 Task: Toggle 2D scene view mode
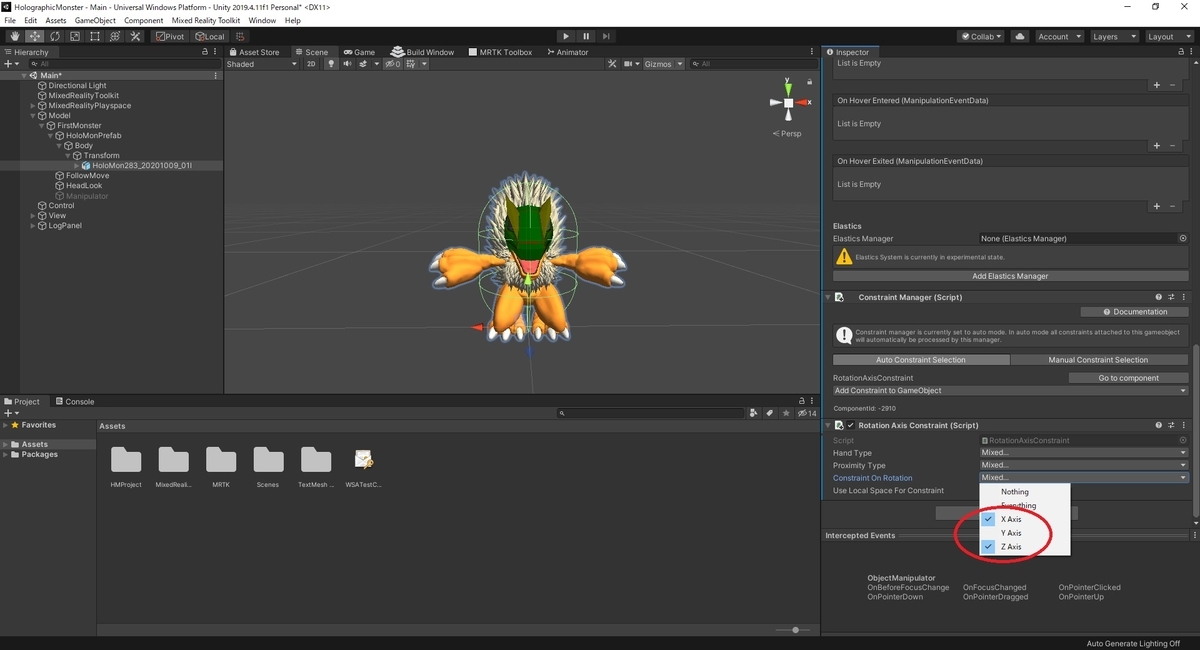(x=311, y=64)
